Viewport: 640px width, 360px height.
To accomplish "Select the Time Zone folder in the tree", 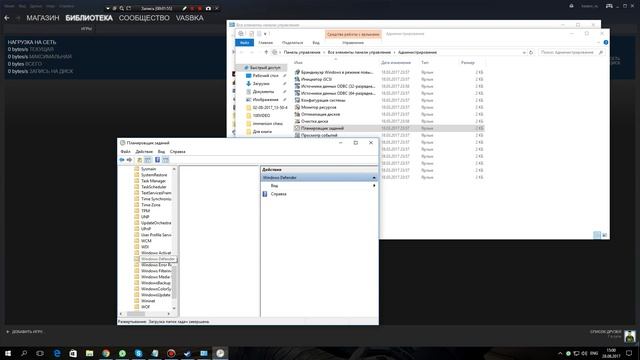I will pyautogui.click(x=151, y=205).
